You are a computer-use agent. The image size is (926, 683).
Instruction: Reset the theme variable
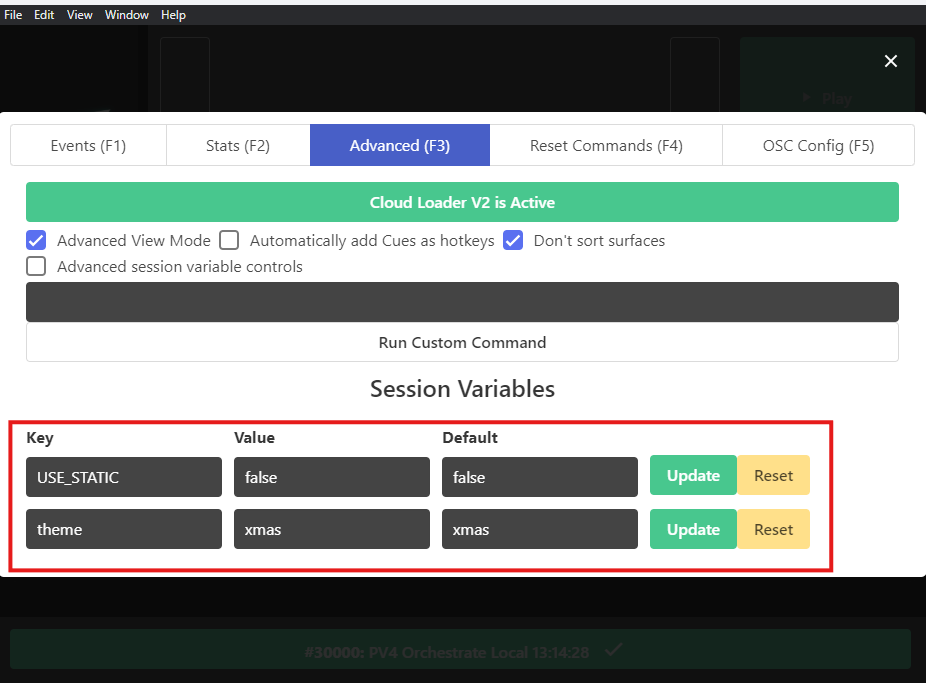tap(773, 529)
